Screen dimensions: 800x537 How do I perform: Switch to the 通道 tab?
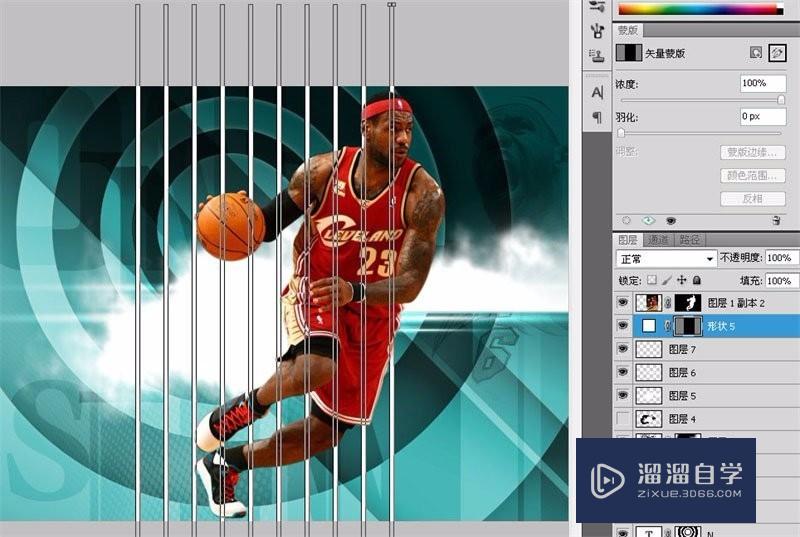pyautogui.click(x=658, y=240)
